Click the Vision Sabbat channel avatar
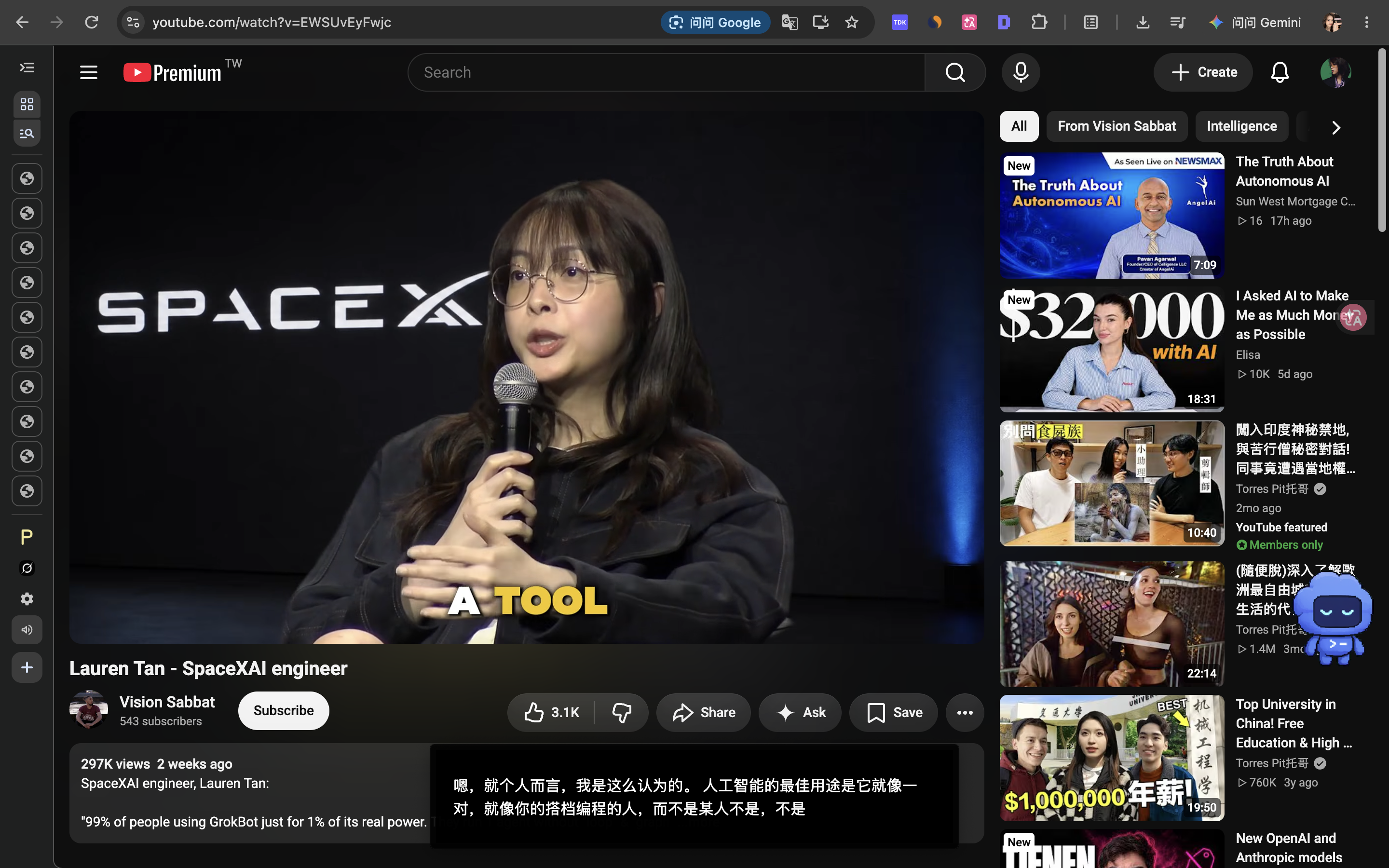Image resolution: width=1389 pixels, height=868 pixels. [88, 709]
